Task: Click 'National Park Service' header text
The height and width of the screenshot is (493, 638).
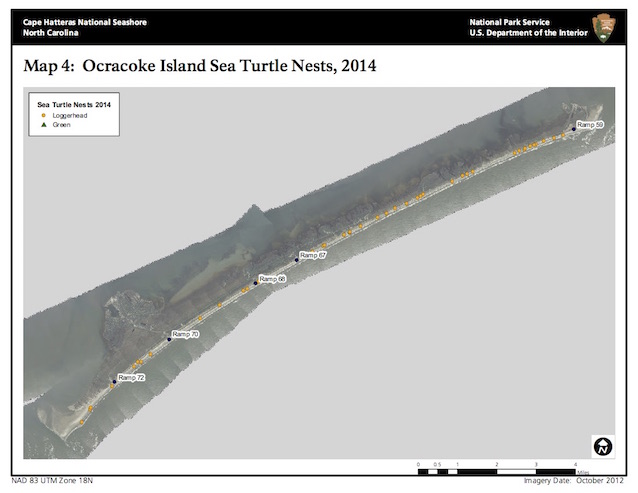Action: click(x=509, y=22)
